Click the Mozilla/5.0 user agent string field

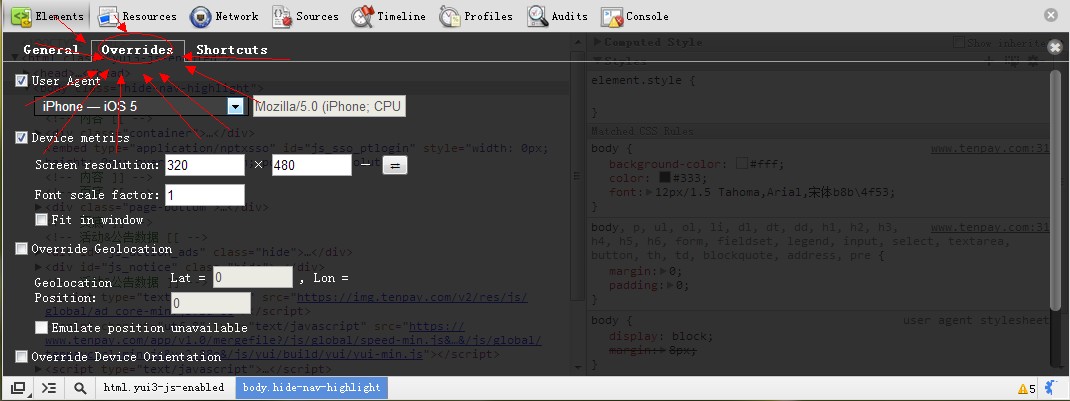[x=329, y=106]
